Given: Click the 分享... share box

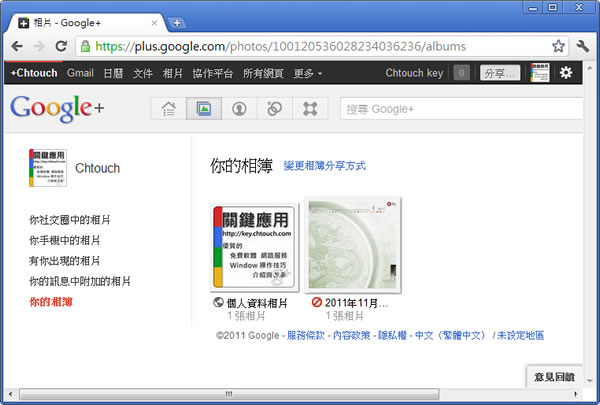Looking at the screenshot, I should tap(500, 73).
